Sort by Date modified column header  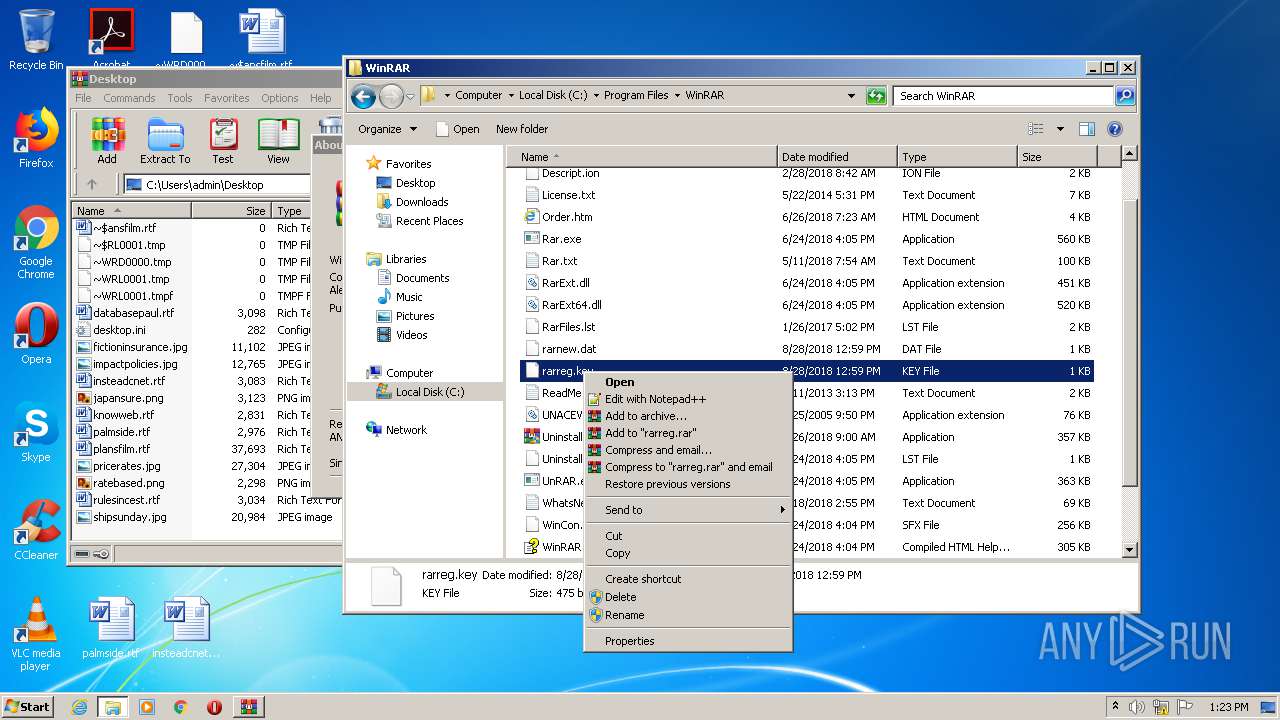click(836, 157)
